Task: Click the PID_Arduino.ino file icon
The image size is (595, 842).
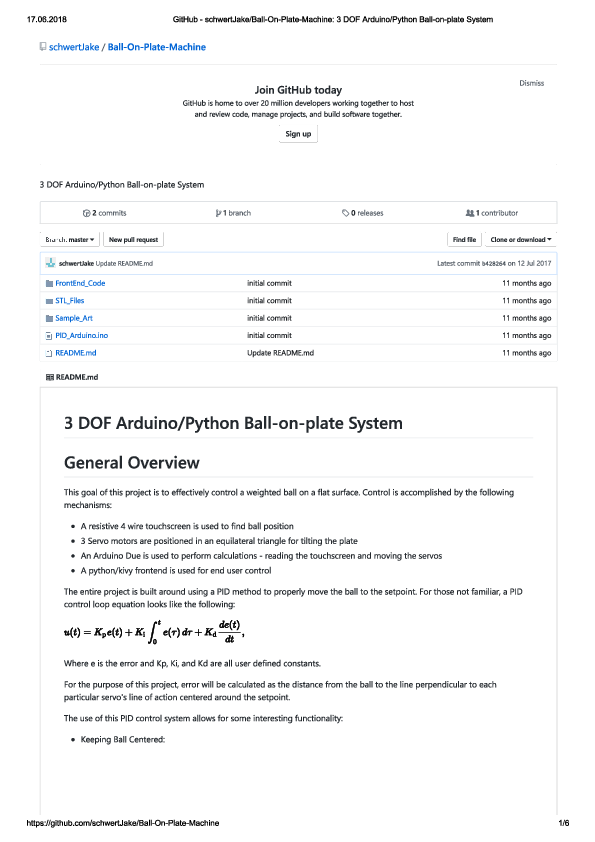Action: click(x=49, y=336)
